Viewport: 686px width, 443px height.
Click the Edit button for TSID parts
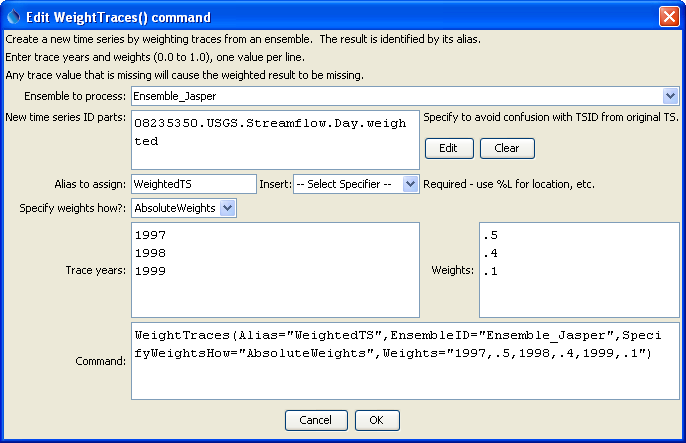point(449,148)
